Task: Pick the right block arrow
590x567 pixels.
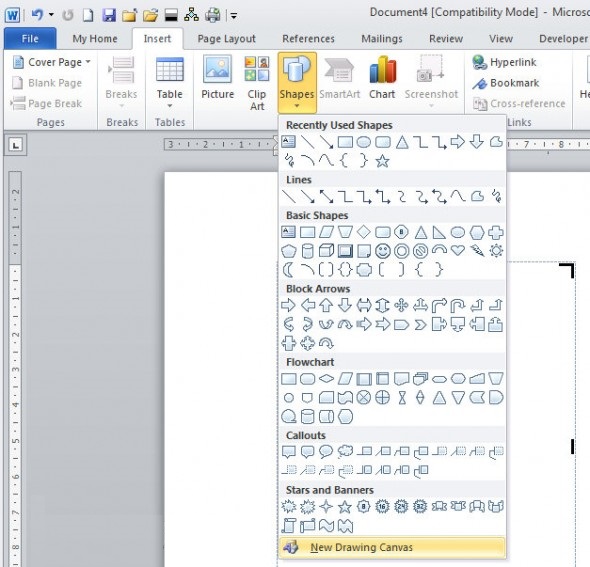Action: [x=289, y=305]
